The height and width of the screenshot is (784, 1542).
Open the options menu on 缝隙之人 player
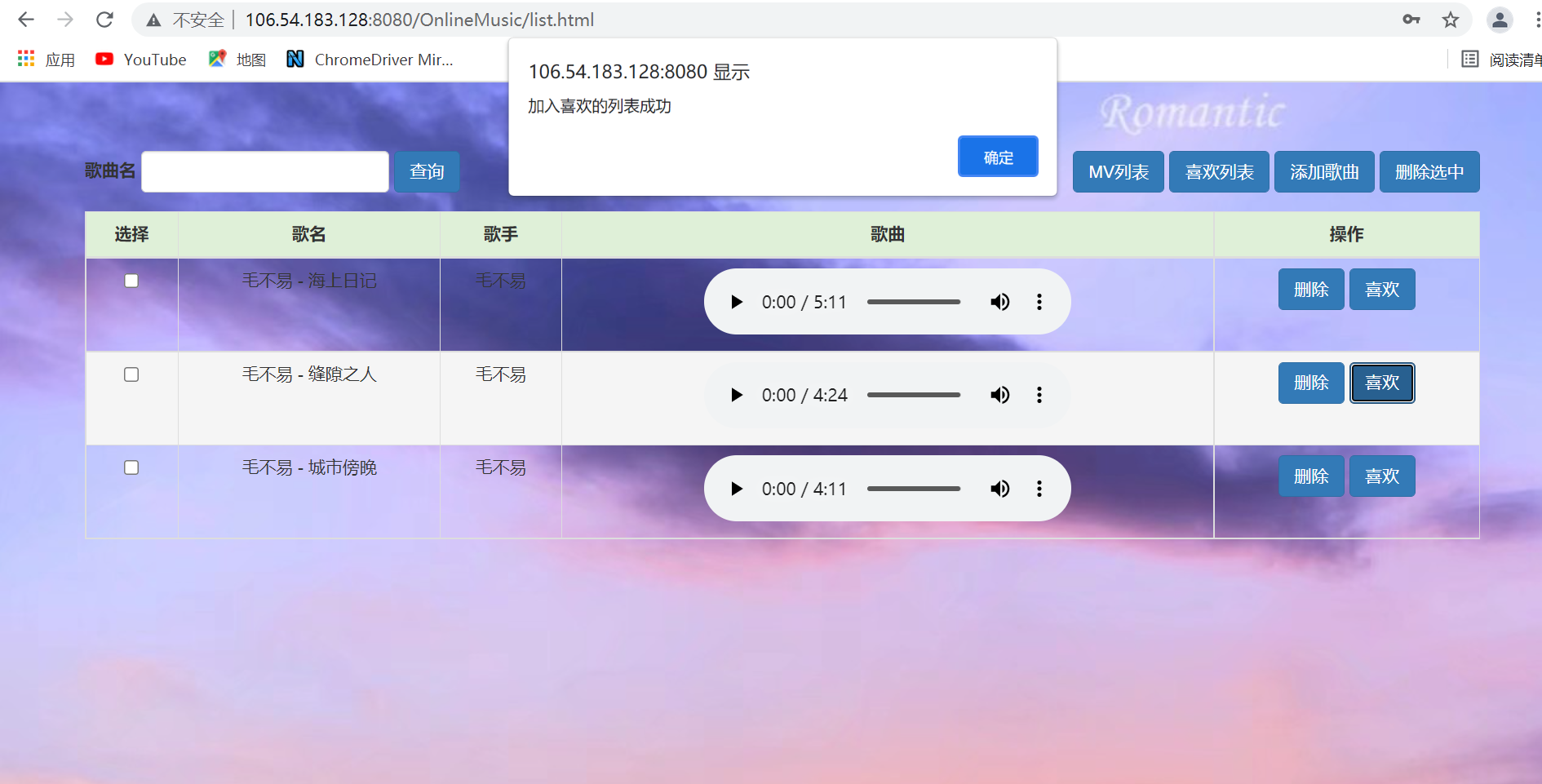(1039, 395)
